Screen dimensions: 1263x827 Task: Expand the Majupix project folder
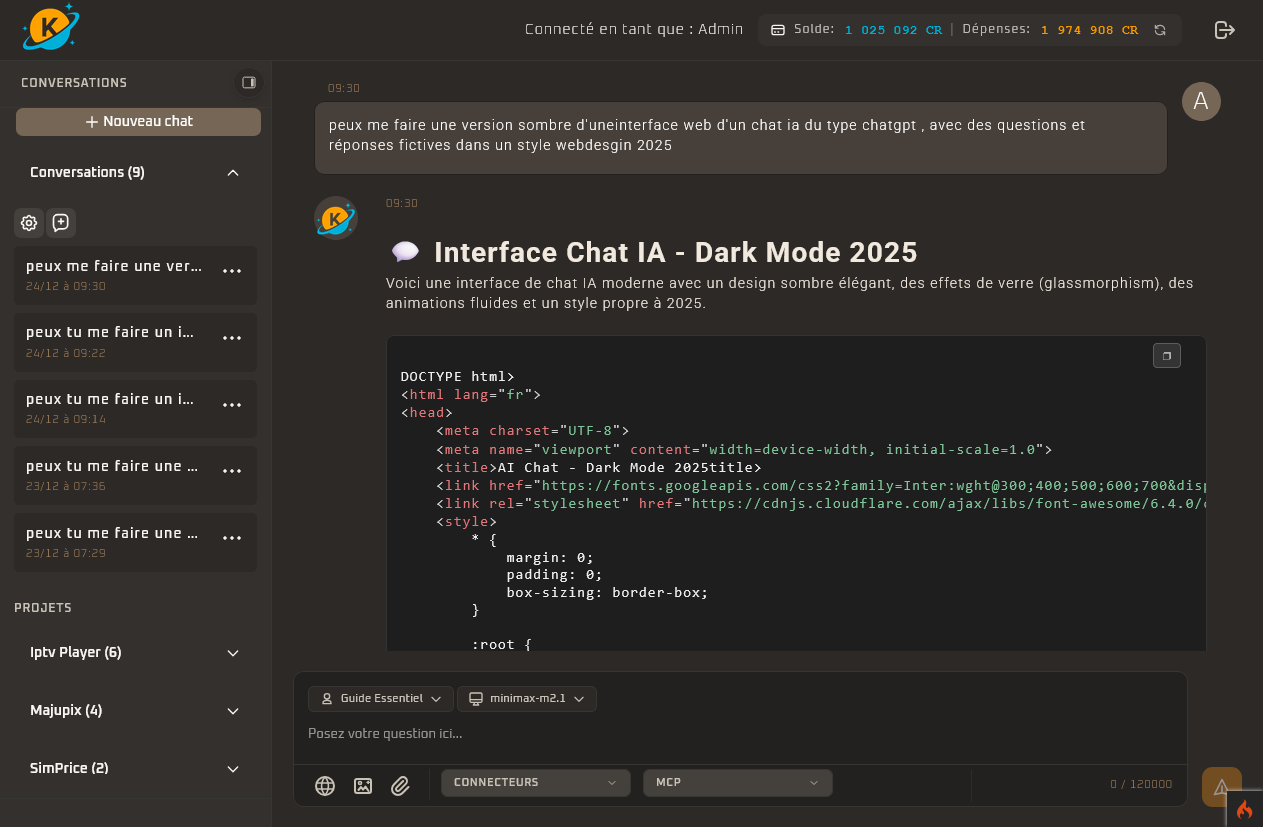tap(233, 711)
